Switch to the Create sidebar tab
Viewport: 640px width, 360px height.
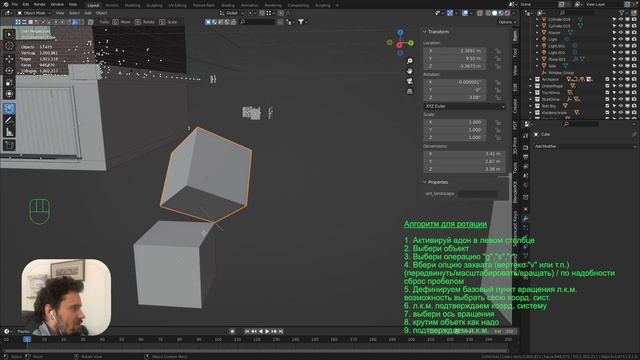pos(515,106)
